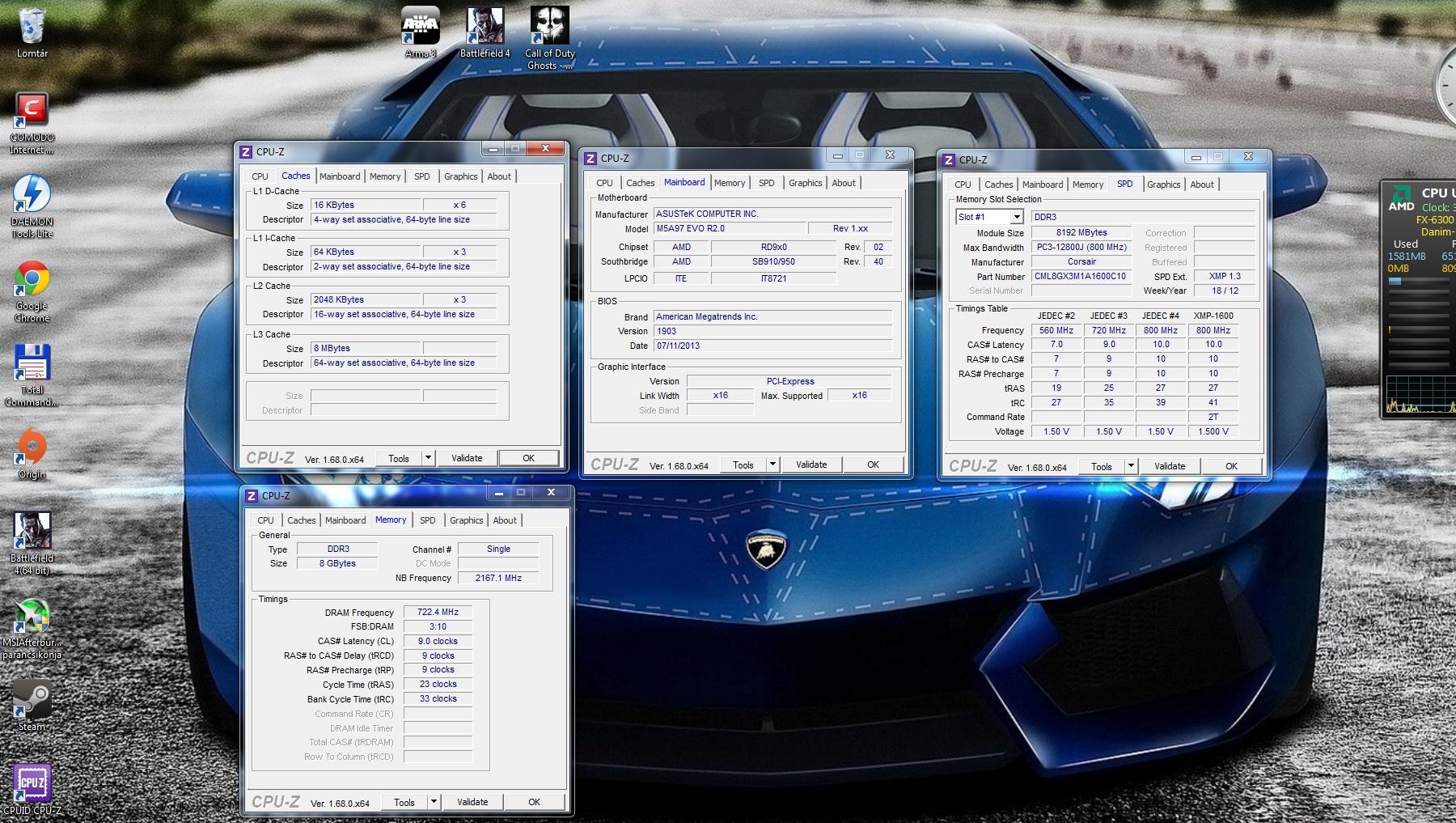Select the Battlefield 4 (64 bit) desktop icon
The height and width of the screenshot is (823, 1456).
click(x=32, y=544)
